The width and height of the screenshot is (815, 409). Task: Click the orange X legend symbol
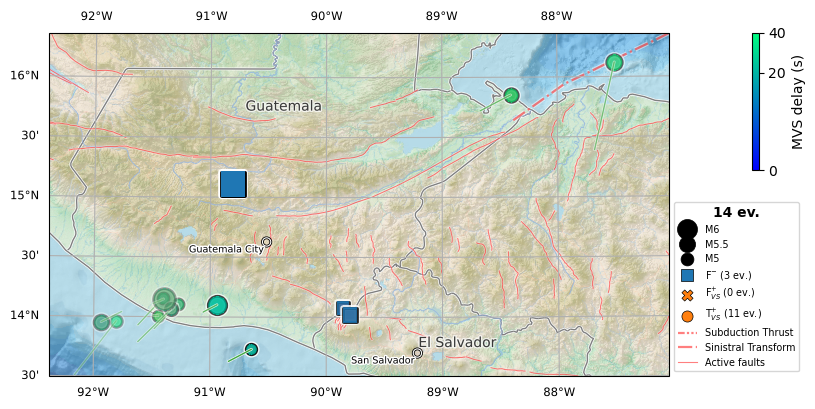pyautogui.click(x=687, y=295)
